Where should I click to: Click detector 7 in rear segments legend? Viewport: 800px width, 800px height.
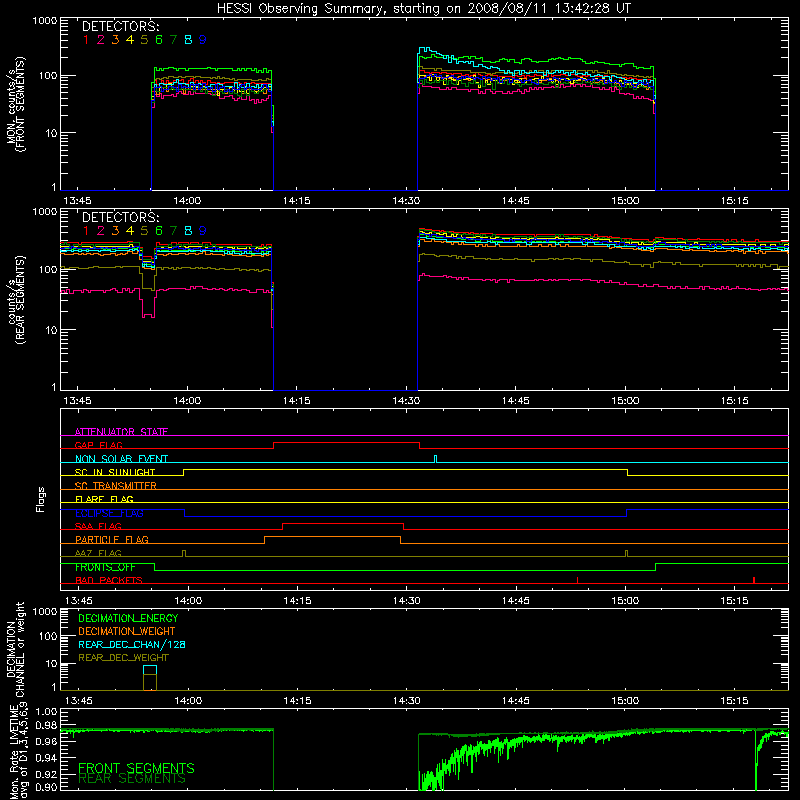(173, 231)
